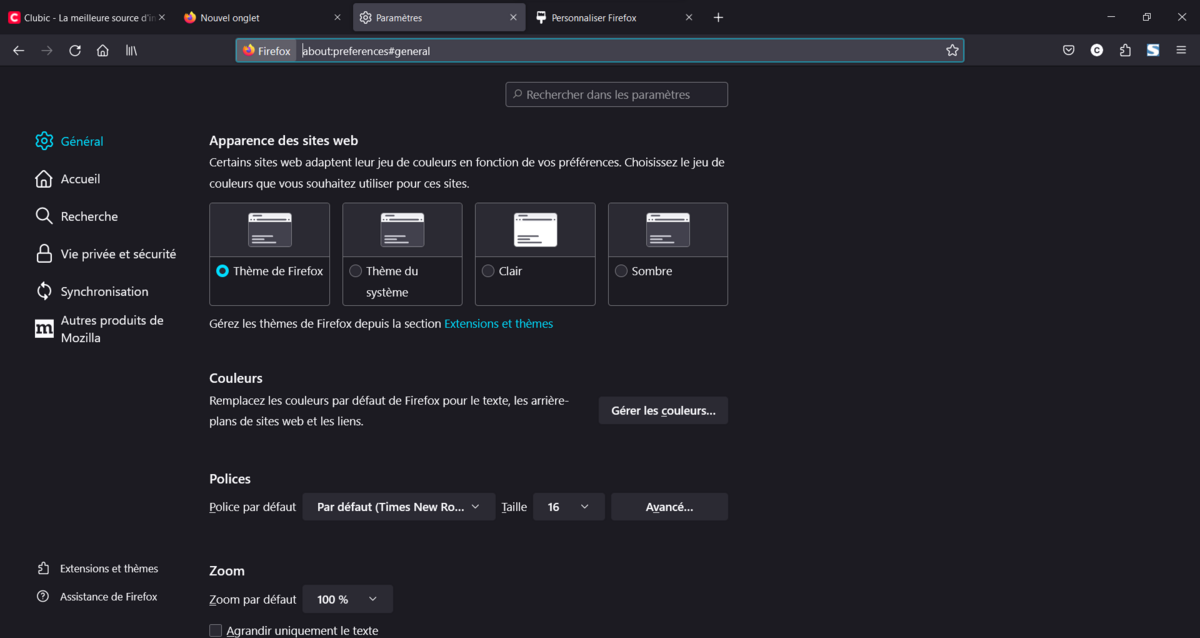Open Extensions et thèmes in sidebar

(x=97, y=568)
